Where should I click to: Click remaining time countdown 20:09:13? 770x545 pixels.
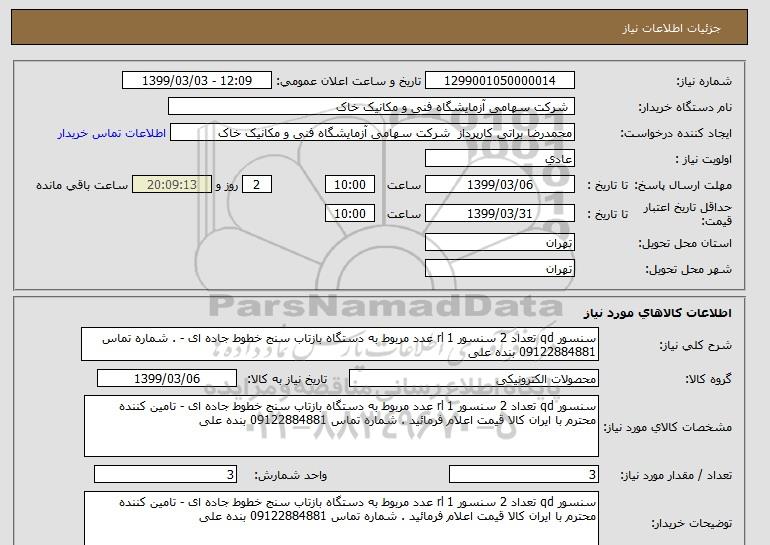click(172, 185)
